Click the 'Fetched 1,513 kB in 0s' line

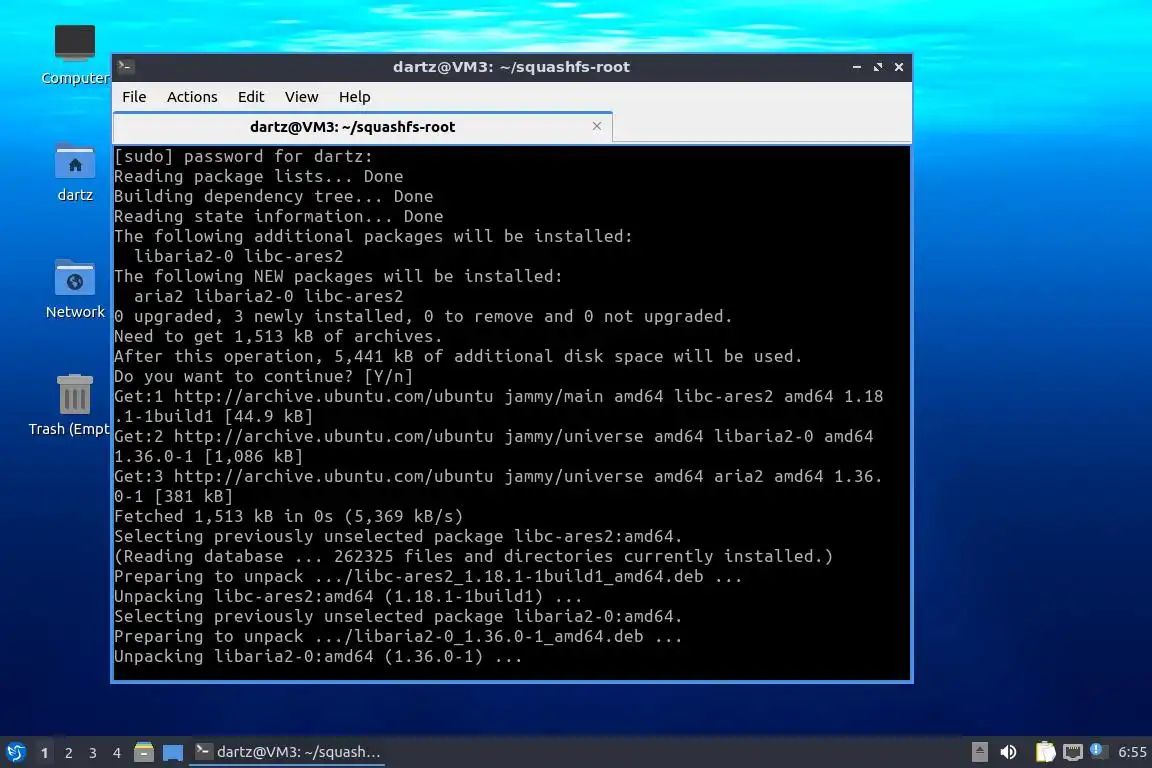[288, 517]
